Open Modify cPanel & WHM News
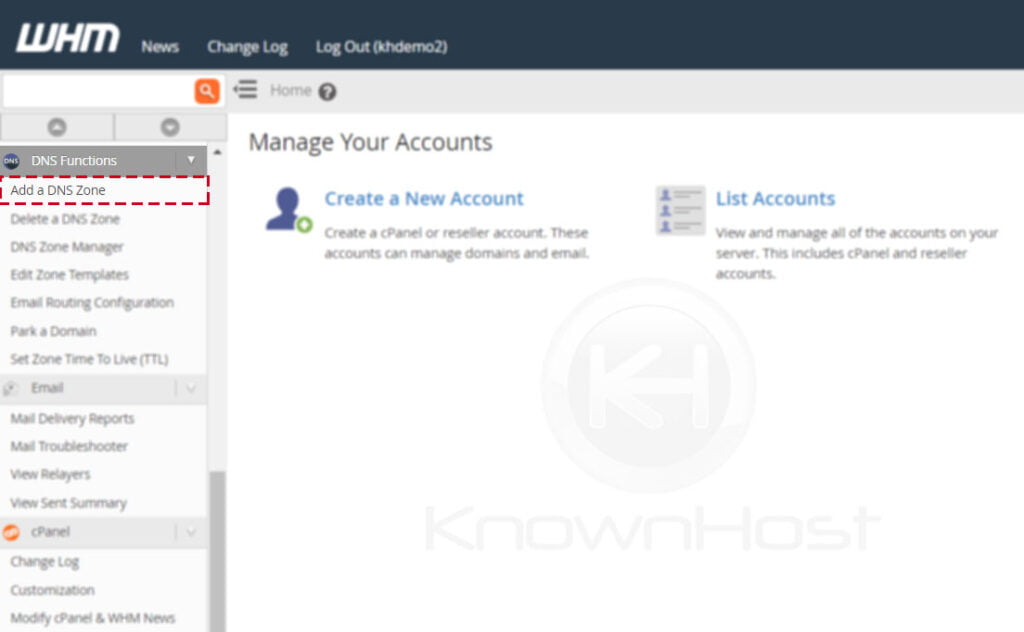 point(93,618)
